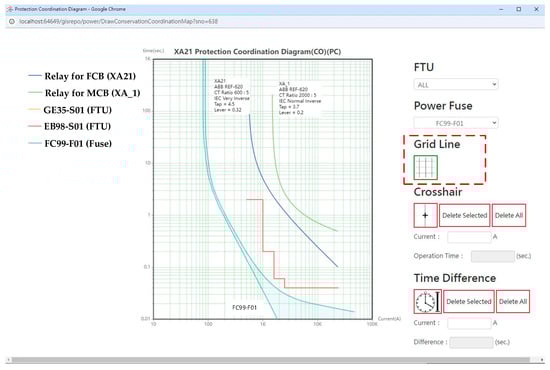Open the Power Fuse FC99-F01 dropdown
The width and height of the screenshot is (550, 370).
[x=456, y=123]
